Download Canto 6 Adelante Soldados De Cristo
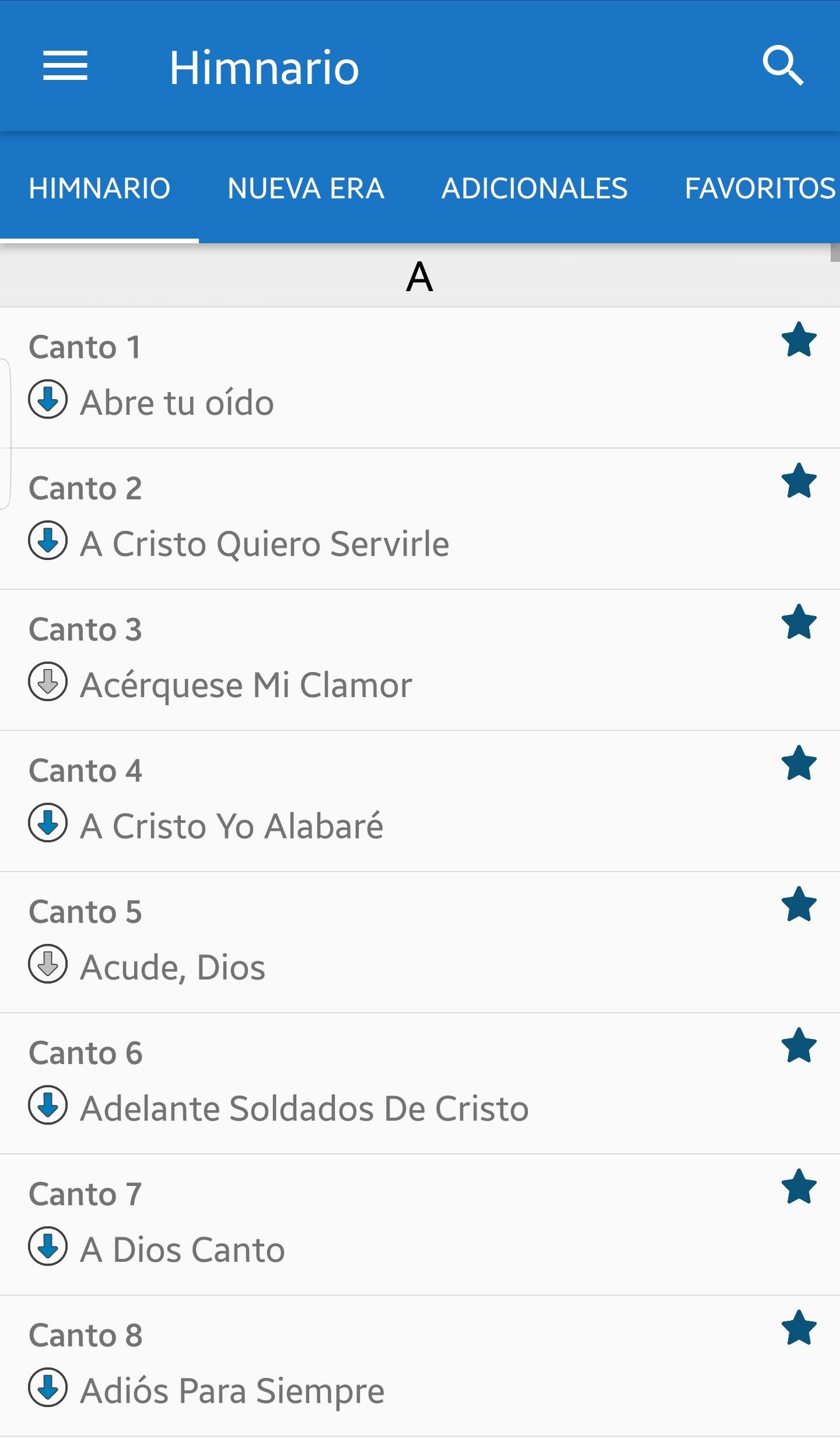The width and height of the screenshot is (840, 1438). (48, 1105)
